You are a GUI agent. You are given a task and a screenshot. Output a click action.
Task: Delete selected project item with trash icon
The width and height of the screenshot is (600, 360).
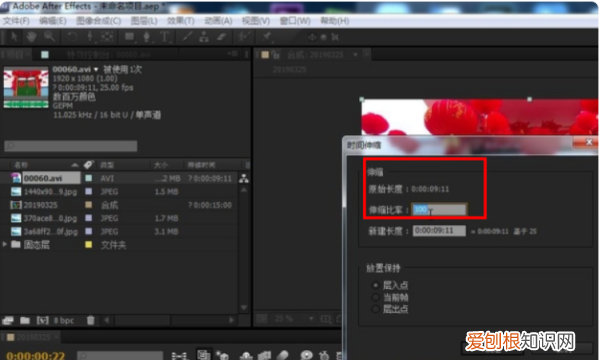pyautogui.click(x=91, y=320)
